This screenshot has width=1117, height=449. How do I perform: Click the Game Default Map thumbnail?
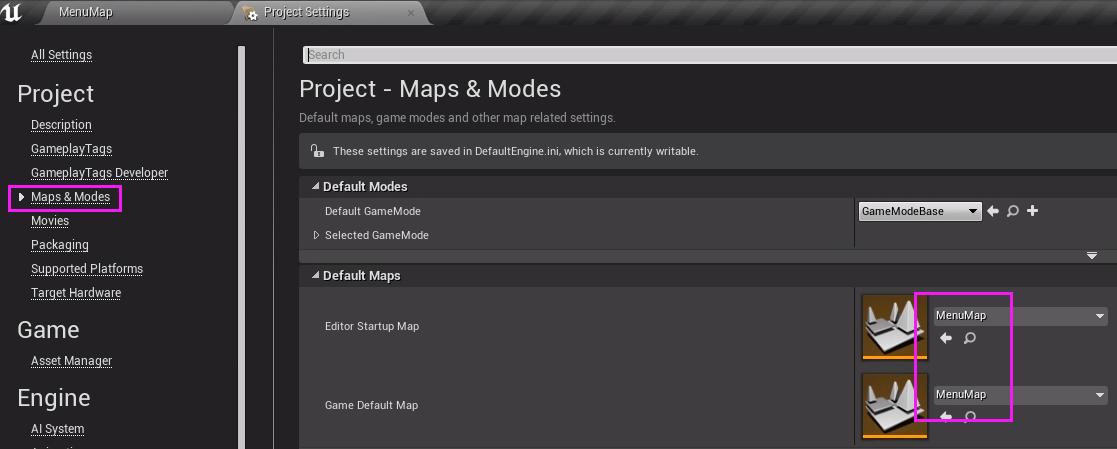pos(894,406)
